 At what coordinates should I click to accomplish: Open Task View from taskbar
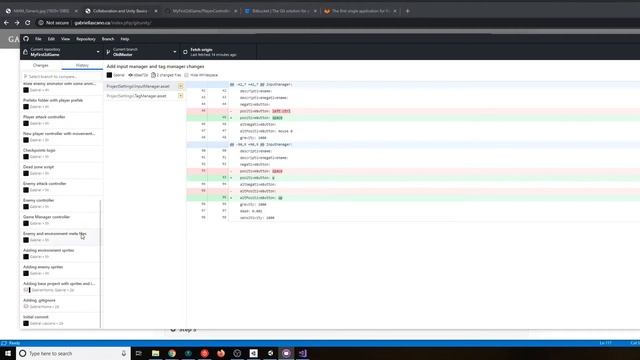(139, 353)
